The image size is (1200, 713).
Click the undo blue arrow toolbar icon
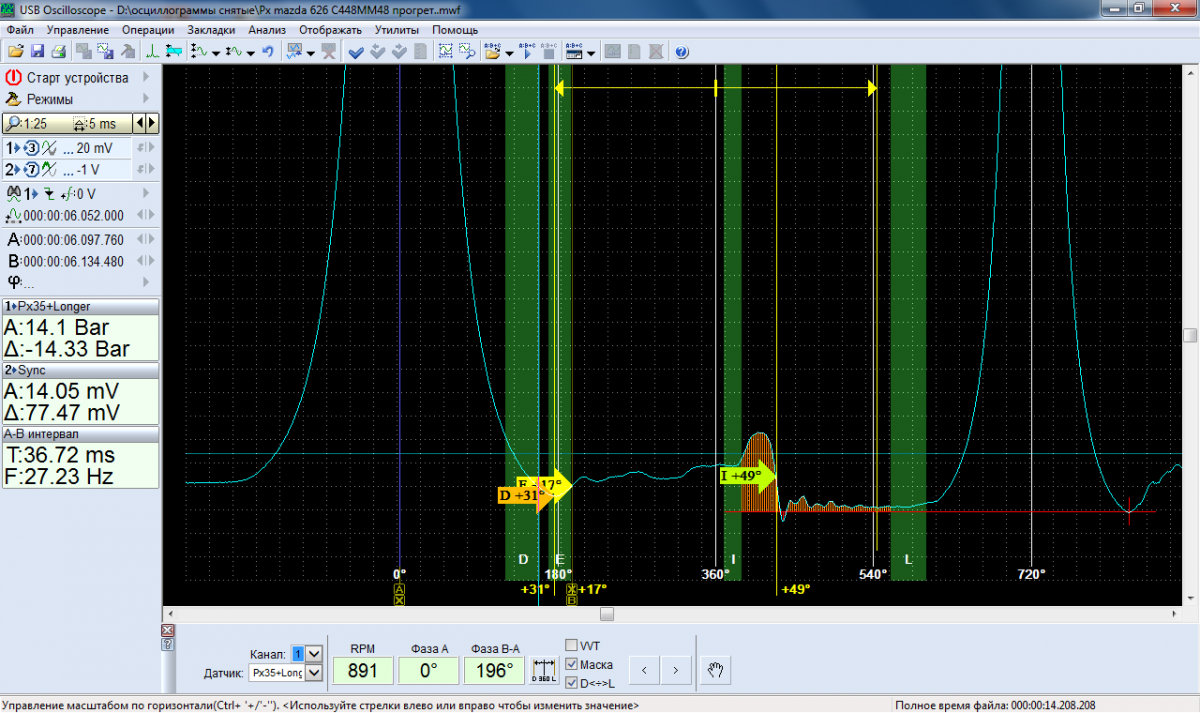tap(268, 51)
